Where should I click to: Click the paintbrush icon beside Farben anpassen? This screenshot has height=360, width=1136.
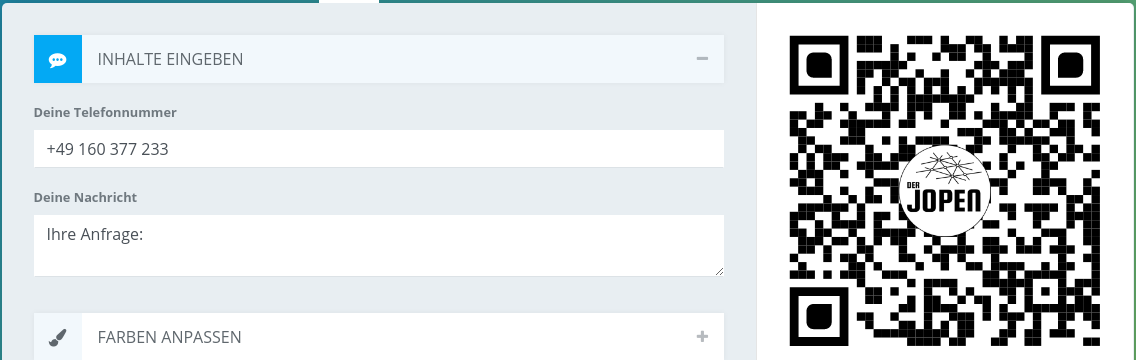[58, 337]
